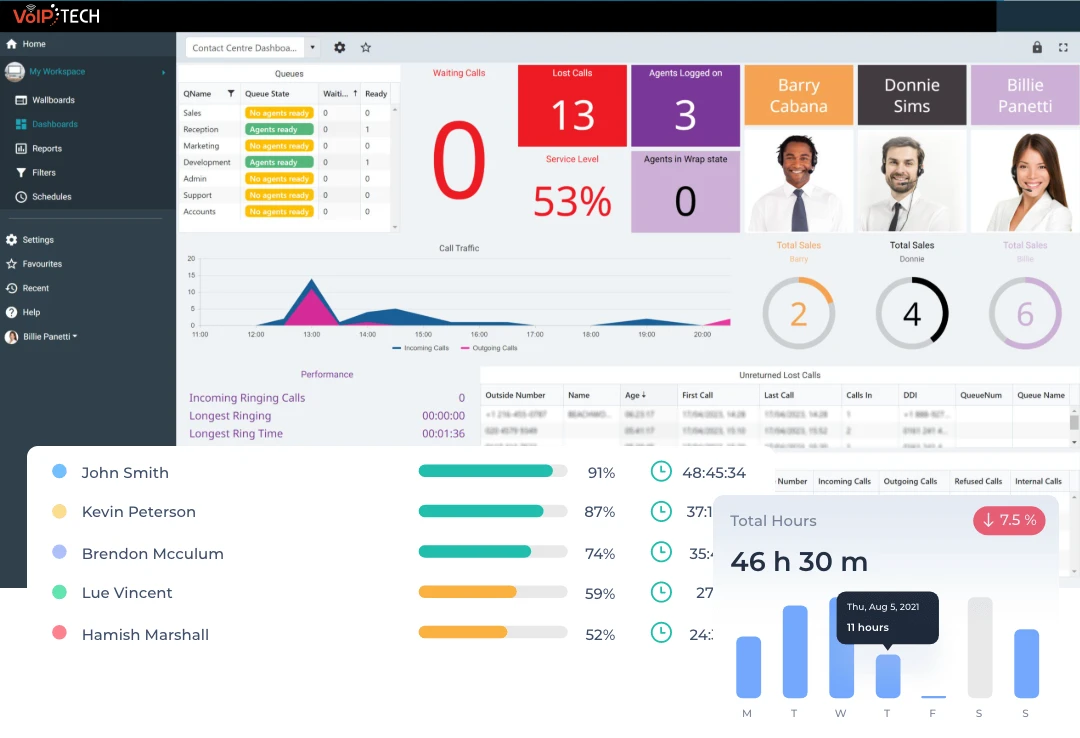
Task: Open the Contact Centre Dashboard dropdown arrow
Action: tap(313, 48)
